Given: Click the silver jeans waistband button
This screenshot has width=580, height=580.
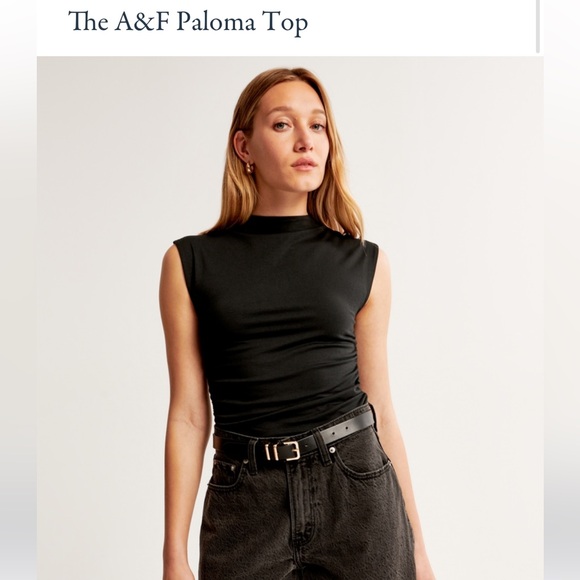Looking at the screenshot, I should coord(332,450).
